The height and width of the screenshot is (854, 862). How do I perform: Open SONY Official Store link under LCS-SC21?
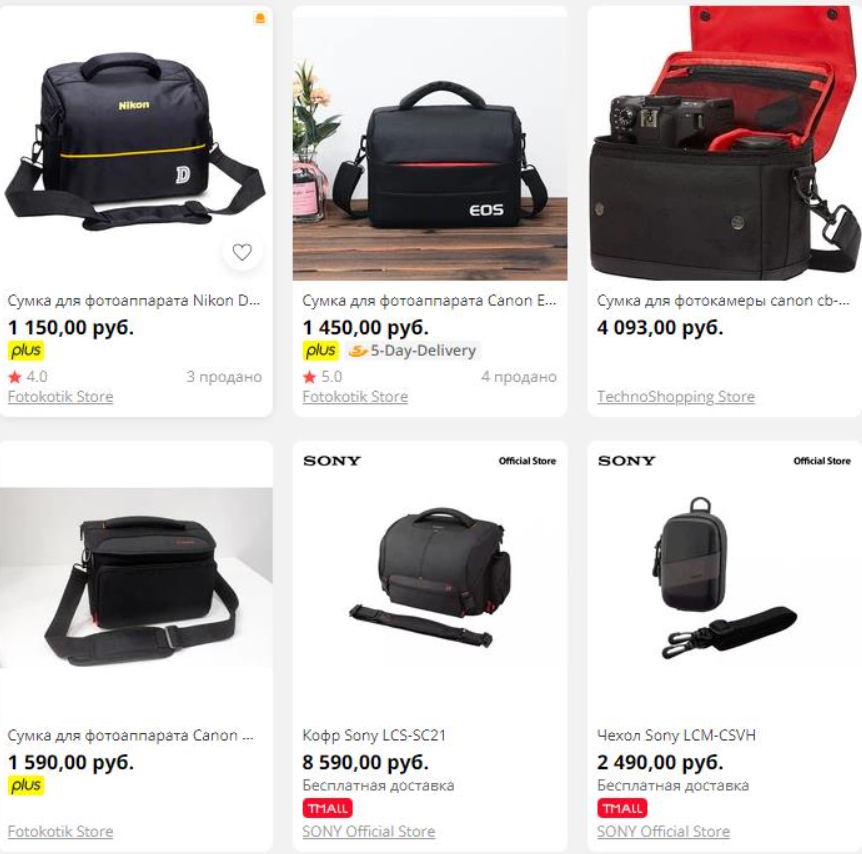pos(368,831)
